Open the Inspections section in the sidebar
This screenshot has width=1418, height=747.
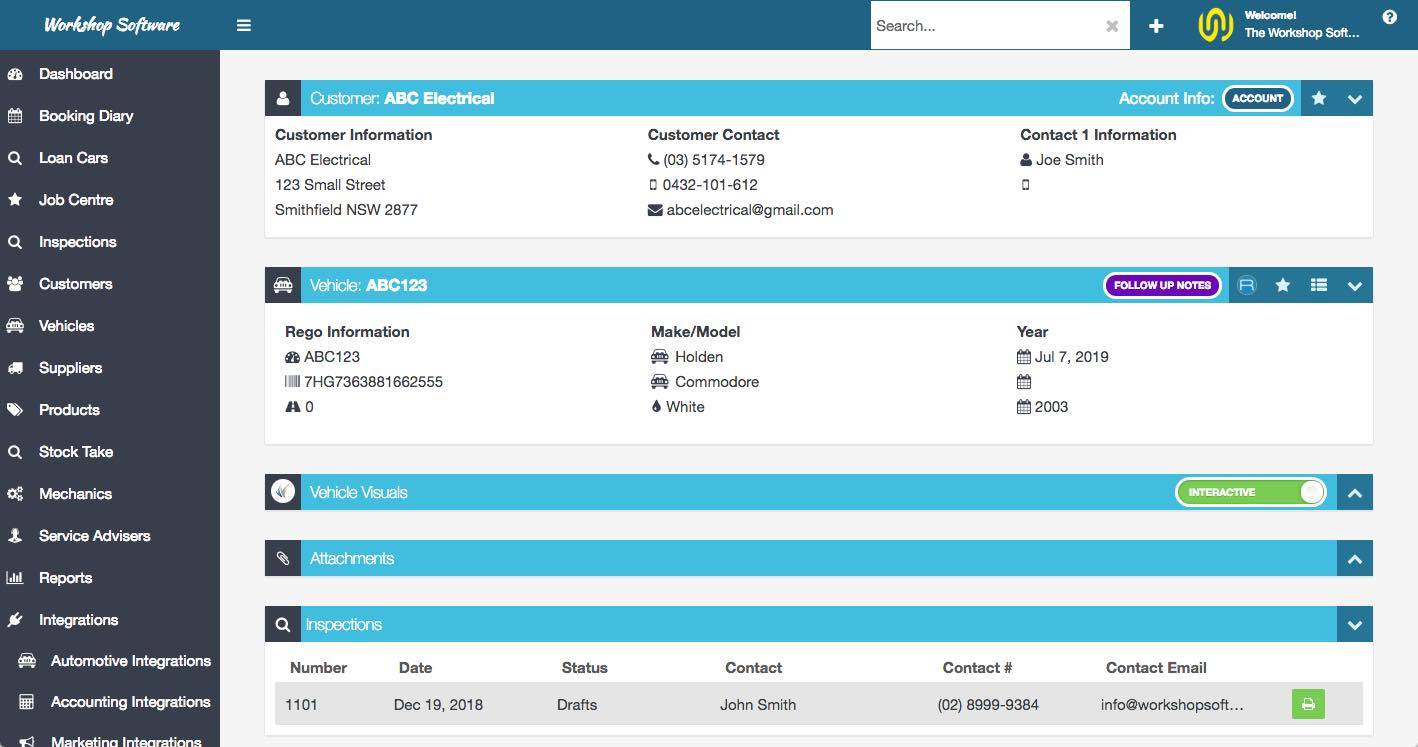77,241
